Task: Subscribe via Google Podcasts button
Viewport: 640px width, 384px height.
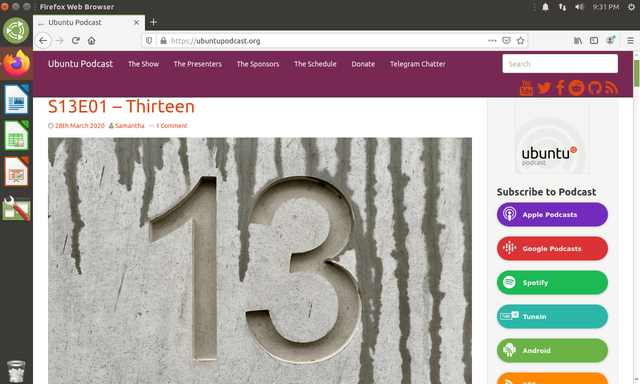Action: pyautogui.click(x=552, y=249)
